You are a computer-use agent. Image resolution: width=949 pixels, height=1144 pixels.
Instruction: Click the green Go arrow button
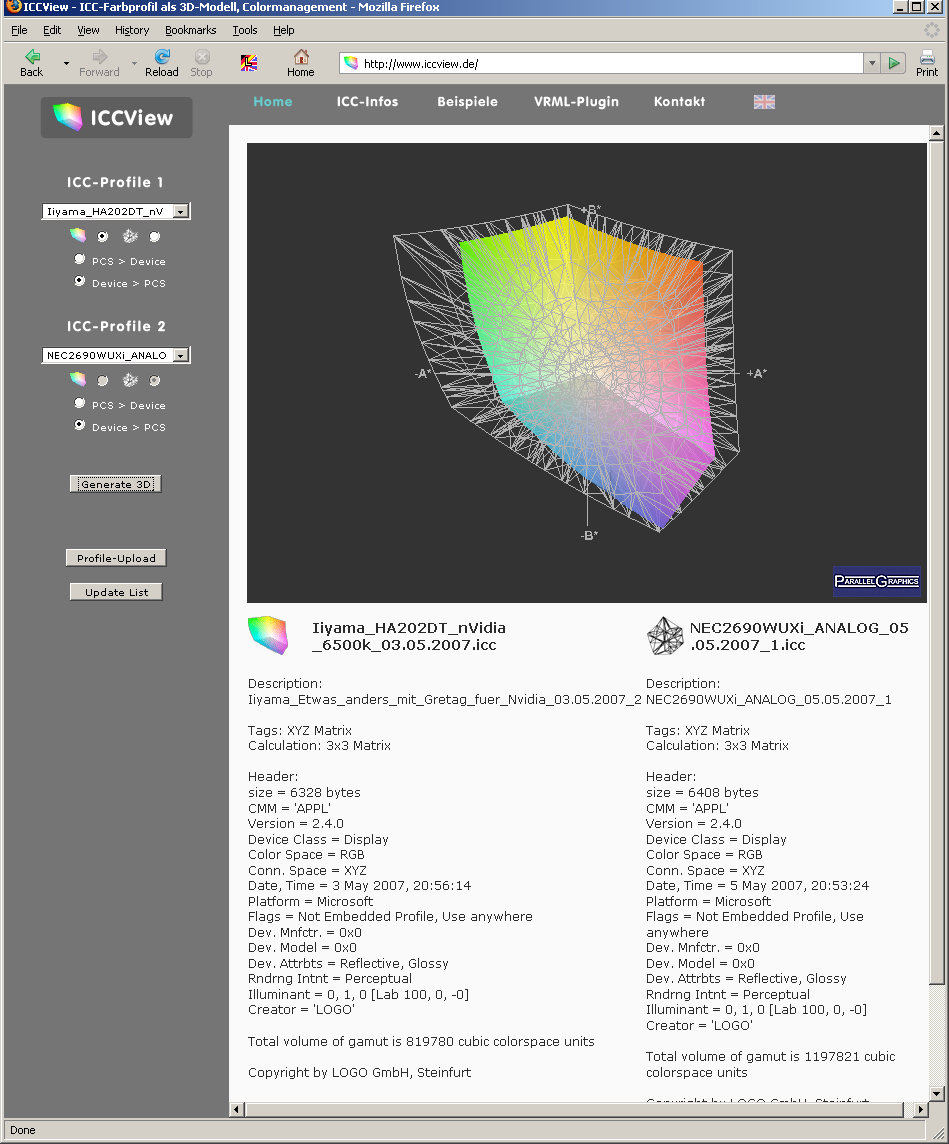tap(894, 63)
